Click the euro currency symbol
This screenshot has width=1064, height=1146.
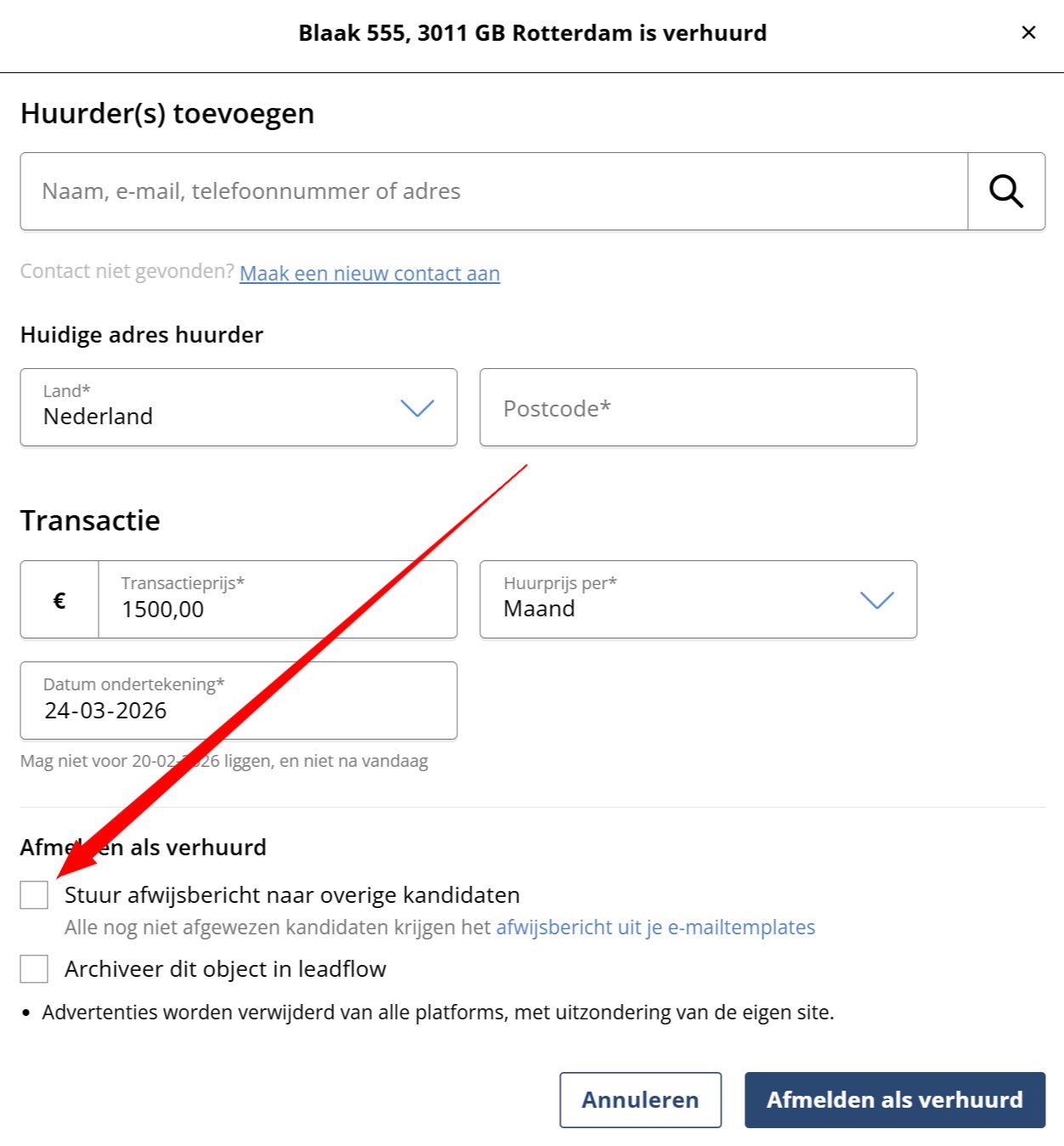click(x=59, y=600)
